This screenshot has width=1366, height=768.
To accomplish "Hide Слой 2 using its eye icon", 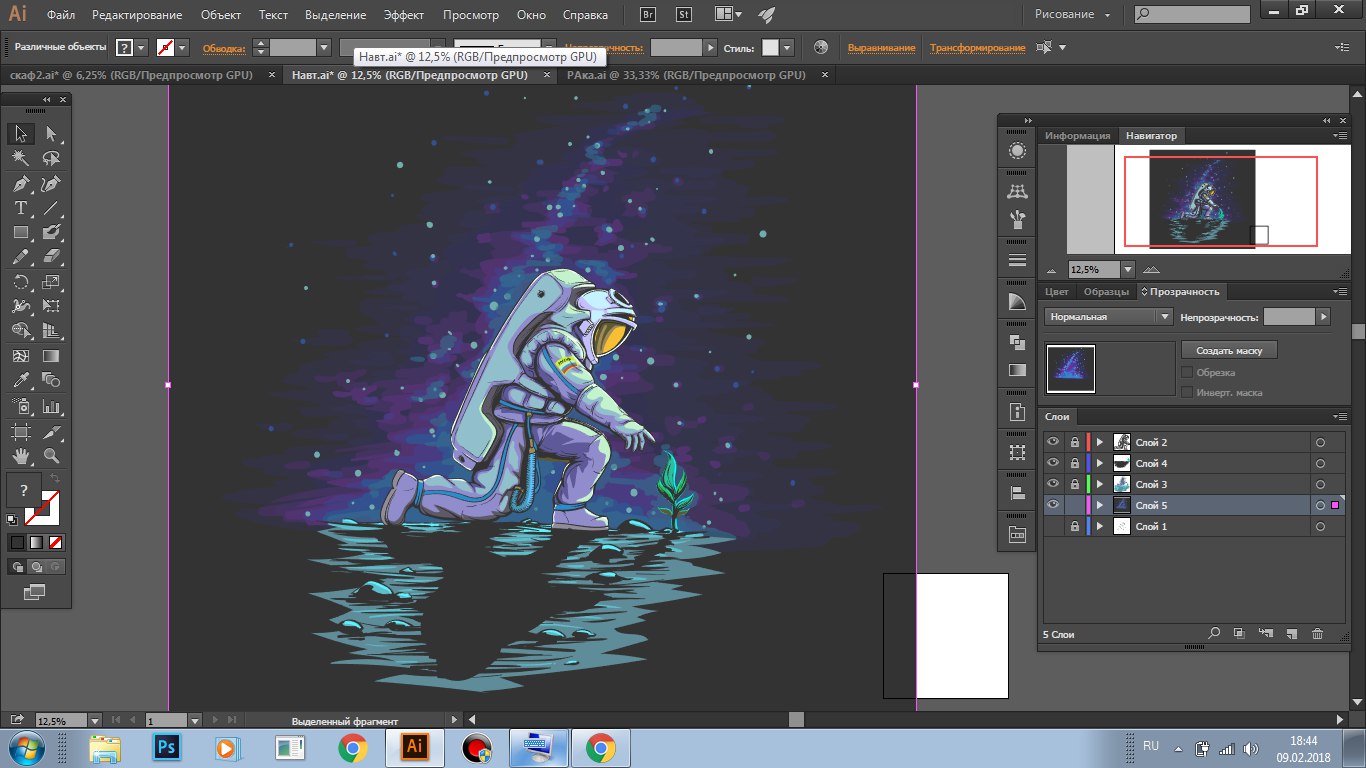I will 1053,442.
